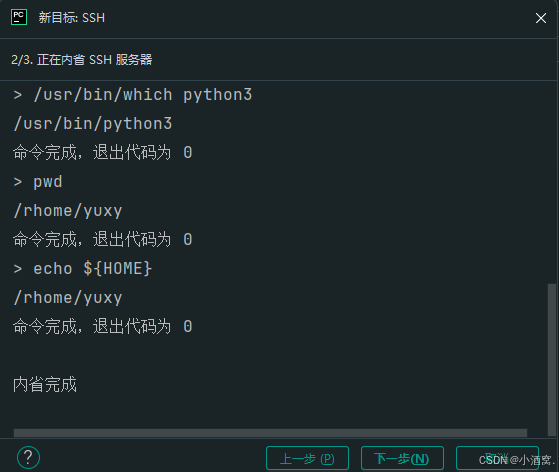Viewport: 559px width, 472px height.
Task: Click the '/usr/bin/python3' output line
Action: (93, 124)
